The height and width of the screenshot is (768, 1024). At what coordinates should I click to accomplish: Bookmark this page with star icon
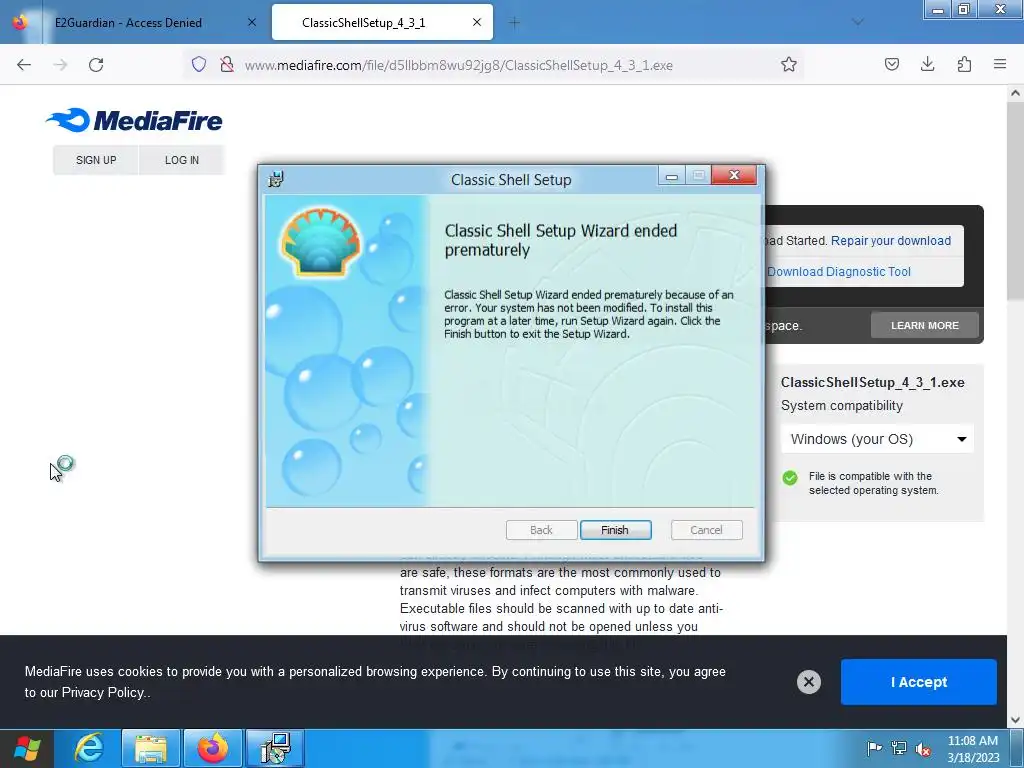(x=789, y=65)
